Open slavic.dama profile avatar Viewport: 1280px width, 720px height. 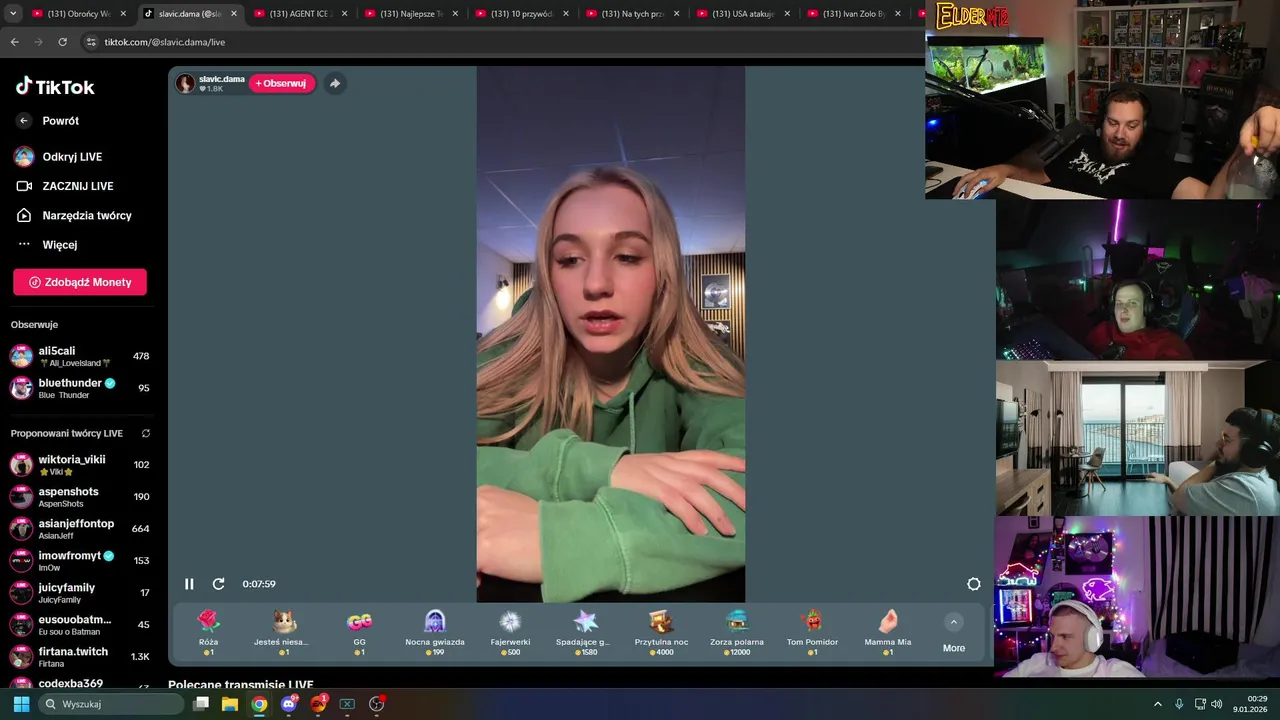click(185, 83)
